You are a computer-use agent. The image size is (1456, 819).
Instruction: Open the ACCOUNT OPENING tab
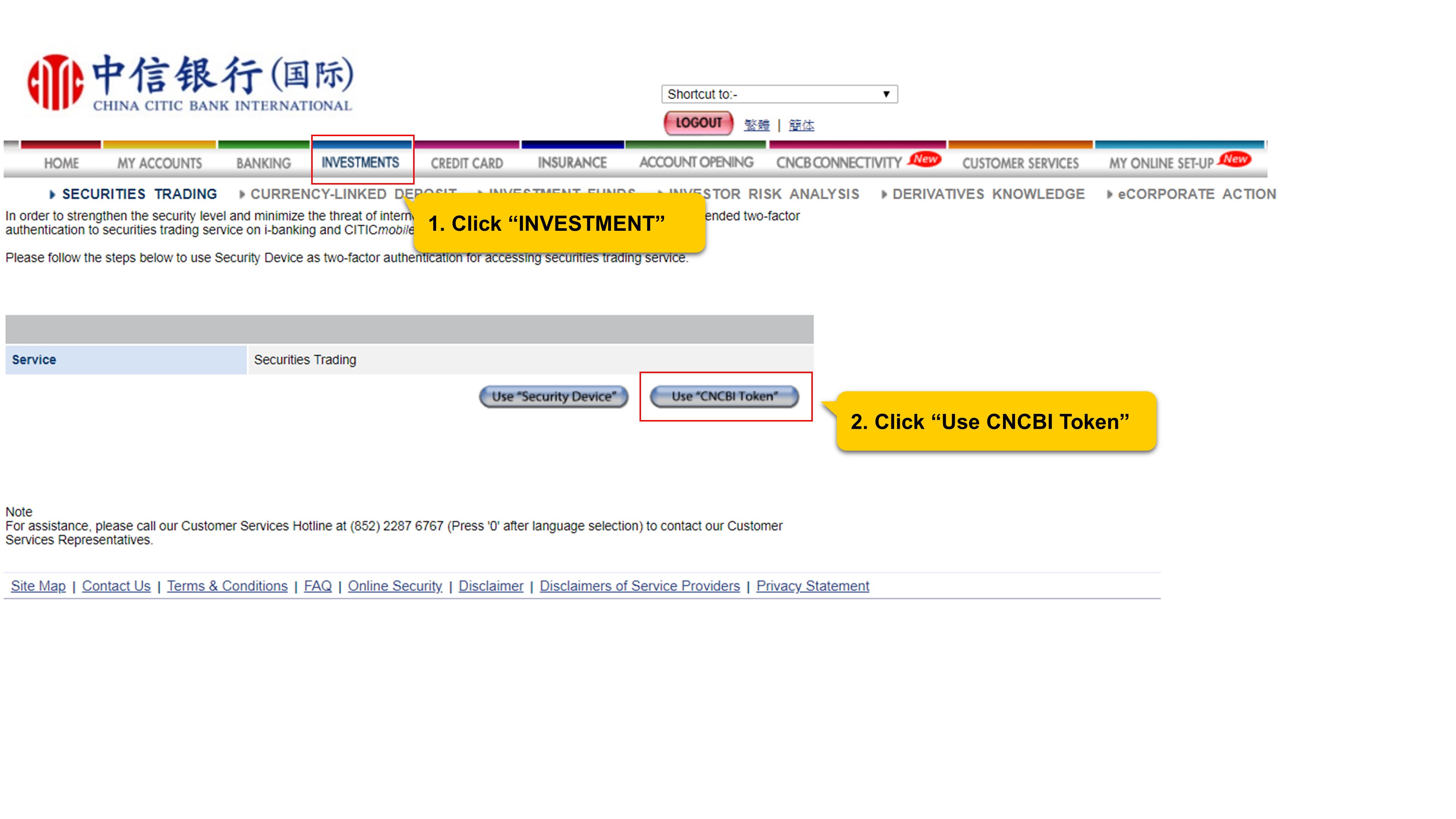[x=696, y=162]
